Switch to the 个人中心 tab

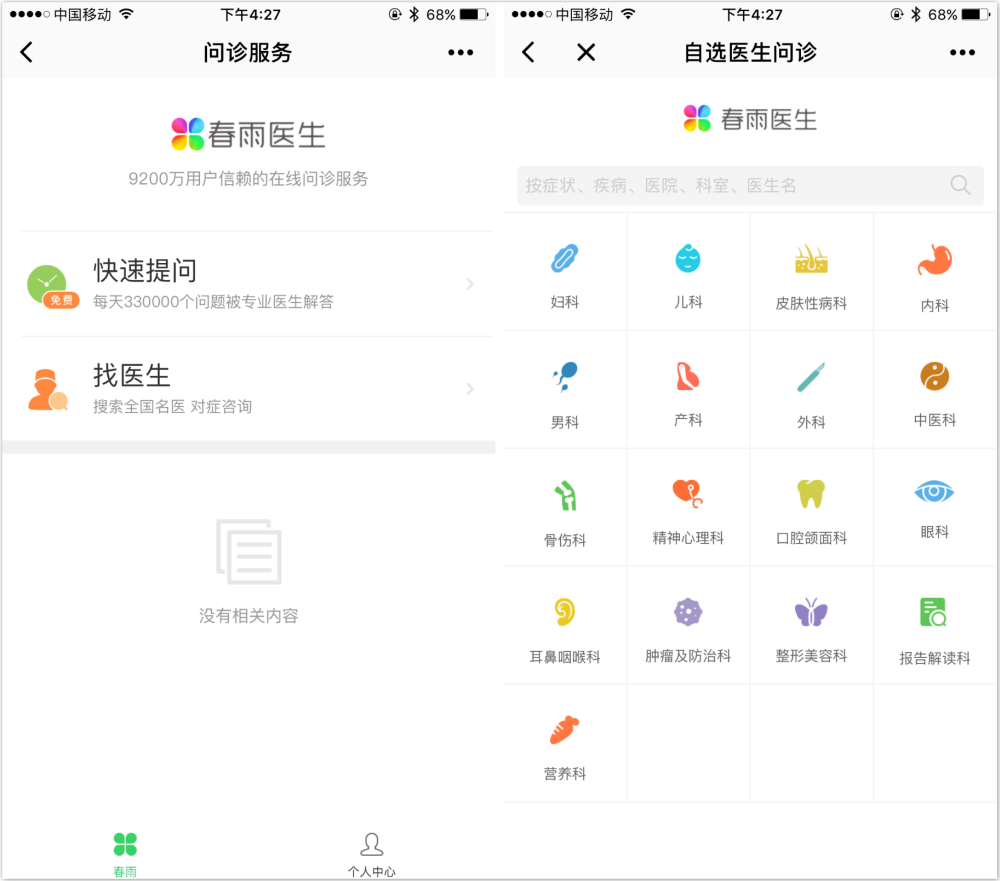371,852
